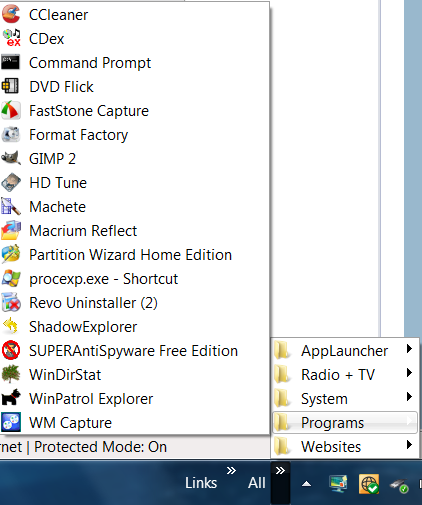Select WinDirStat text label

click(65, 375)
